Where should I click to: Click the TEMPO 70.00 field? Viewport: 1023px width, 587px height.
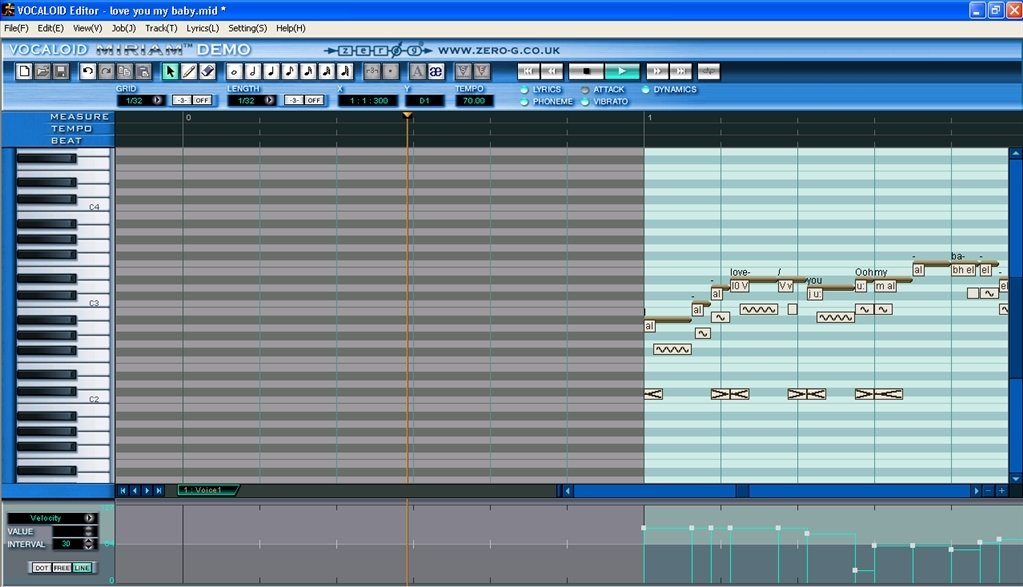(x=474, y=100)
